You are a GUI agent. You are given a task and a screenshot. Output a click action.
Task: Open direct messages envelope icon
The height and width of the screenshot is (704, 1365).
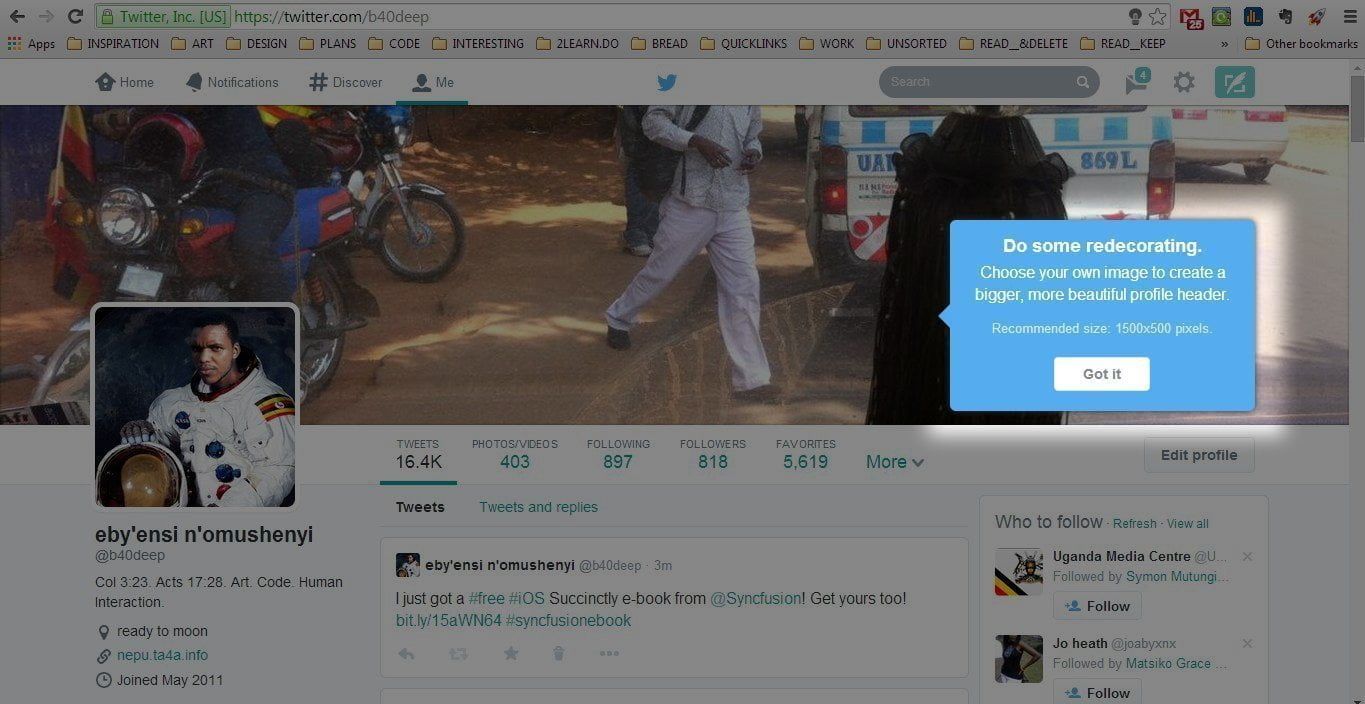1136,83
